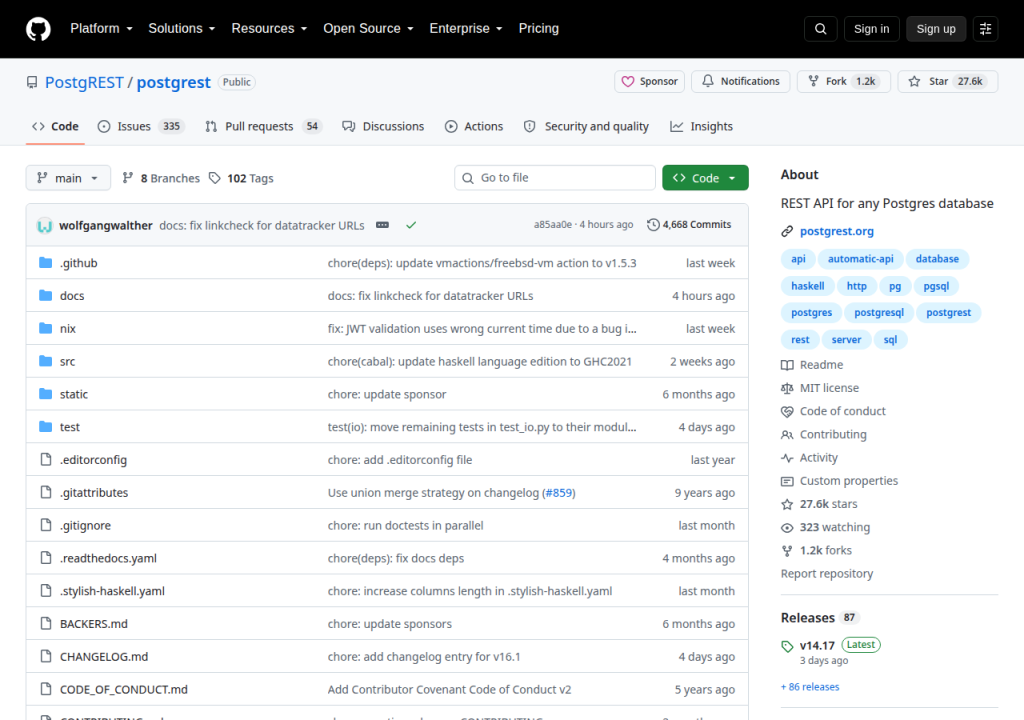Click the link icon beside postgrest.org
The height and width of the screenshot is (720, 1024).
coord(787,231)
